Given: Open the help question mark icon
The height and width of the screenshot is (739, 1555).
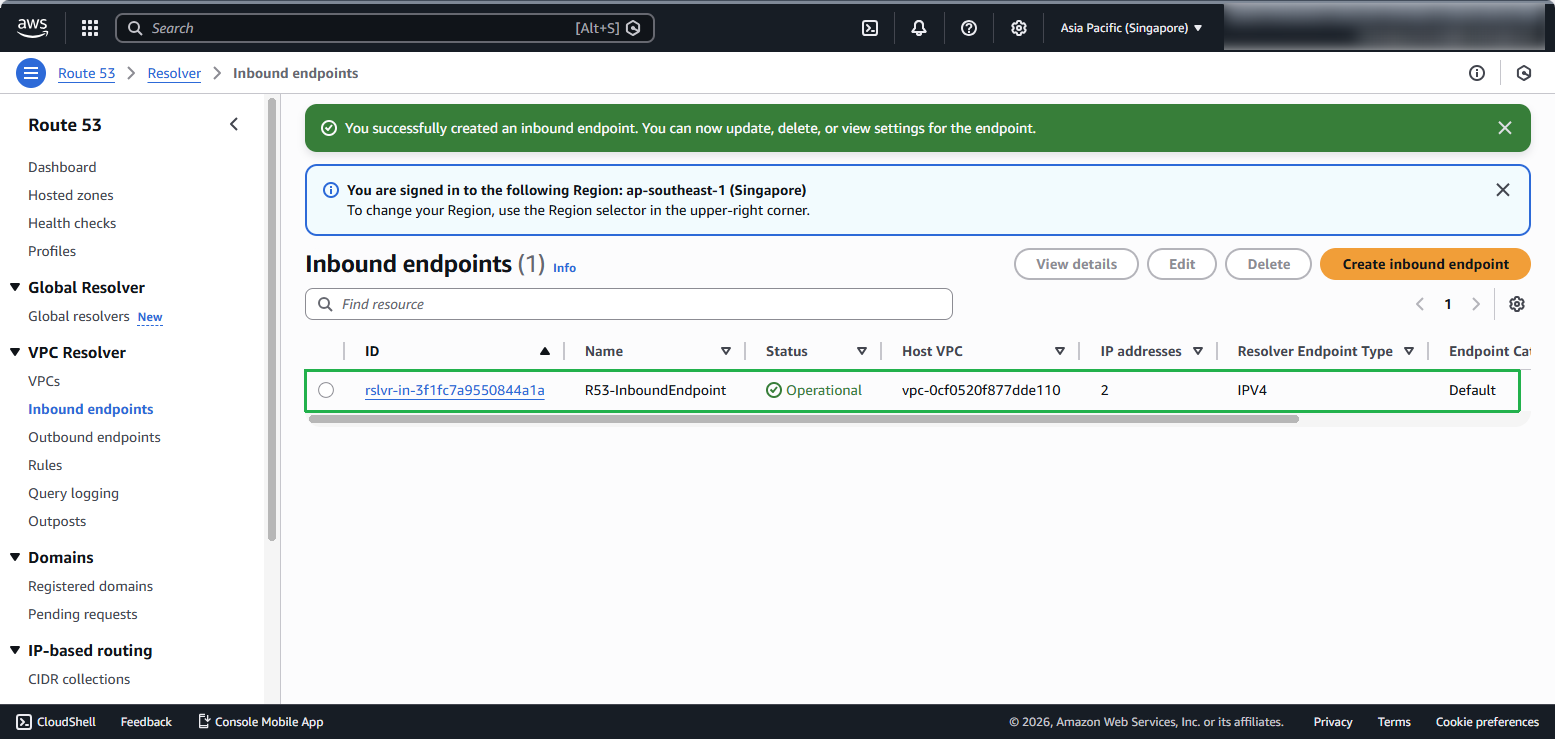Looking at the screenshot, I should click(969, 28).
